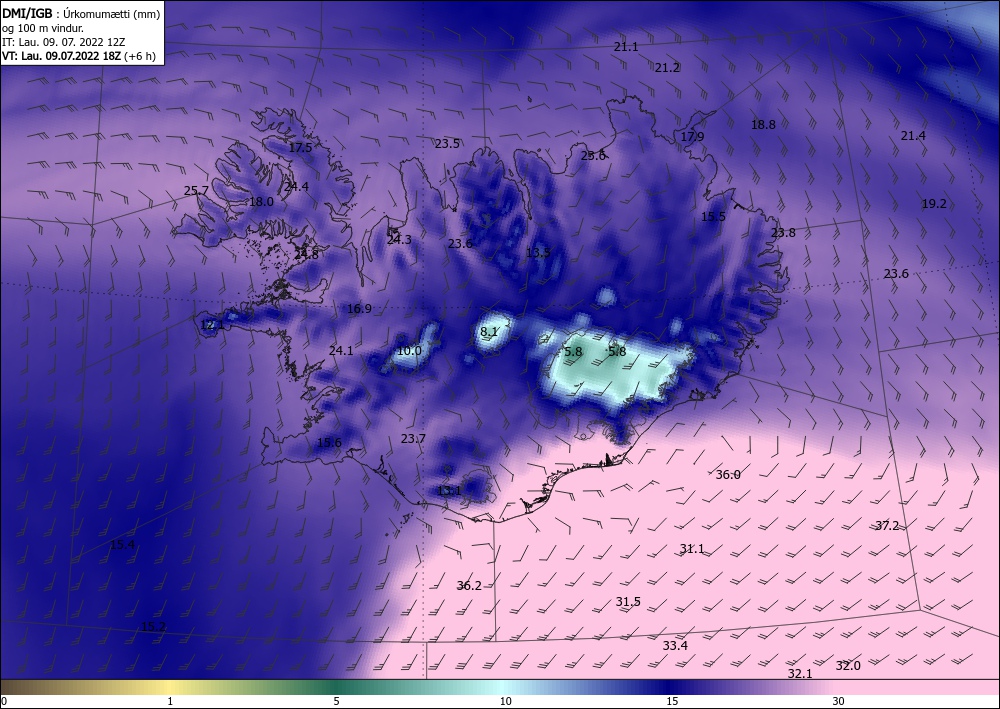1000x709 pixels.
Task: Click the 33.4 value
Action: 675,646
